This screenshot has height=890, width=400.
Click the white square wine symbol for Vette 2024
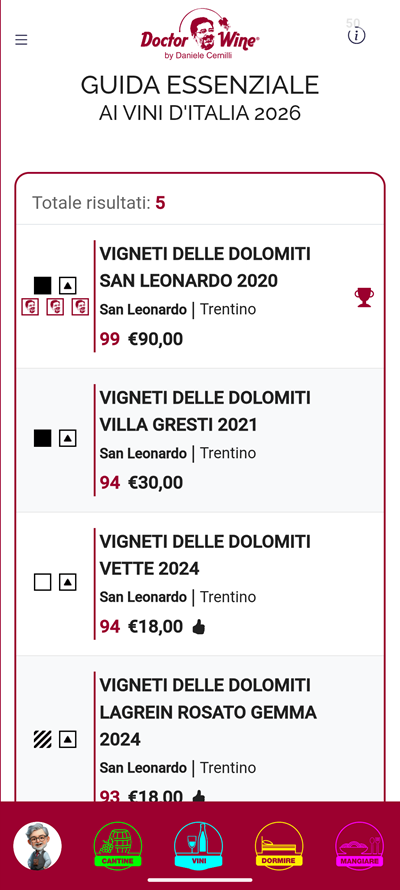click(x=43, y=582)
